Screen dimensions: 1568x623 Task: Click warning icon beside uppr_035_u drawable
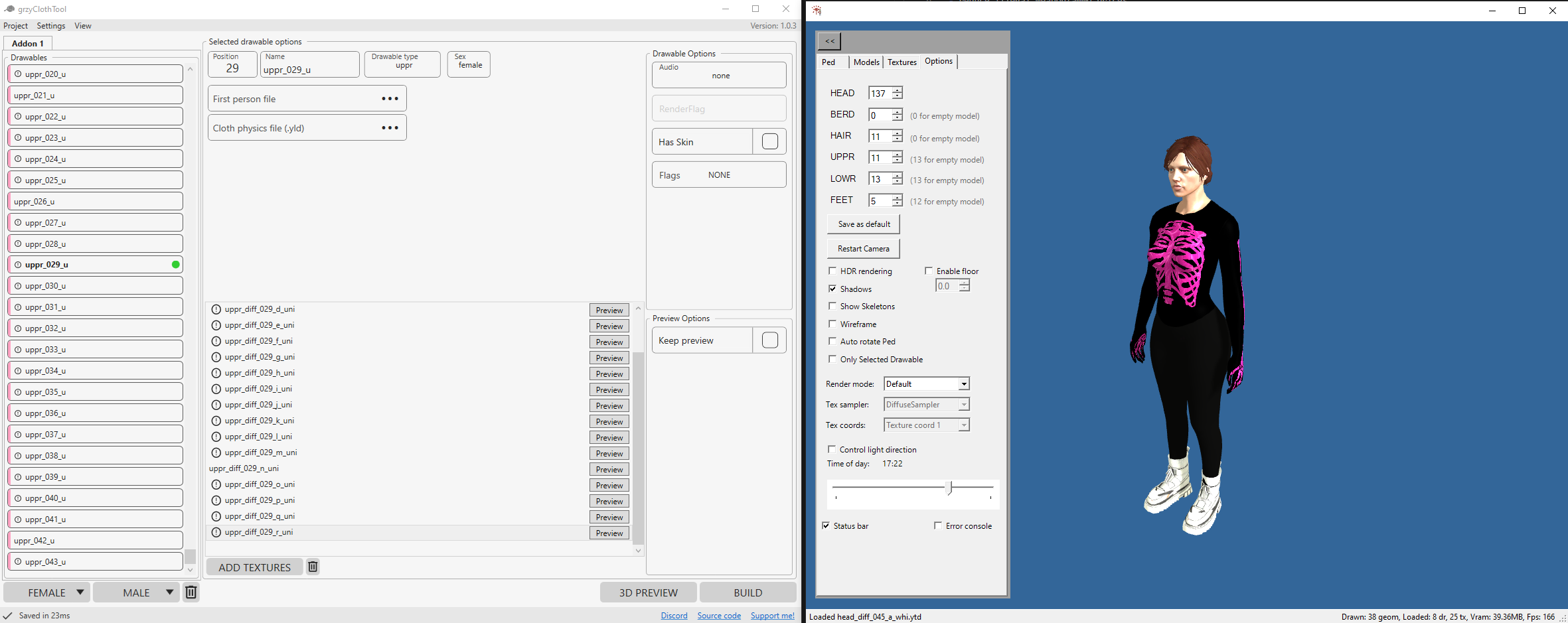[18, 392]
